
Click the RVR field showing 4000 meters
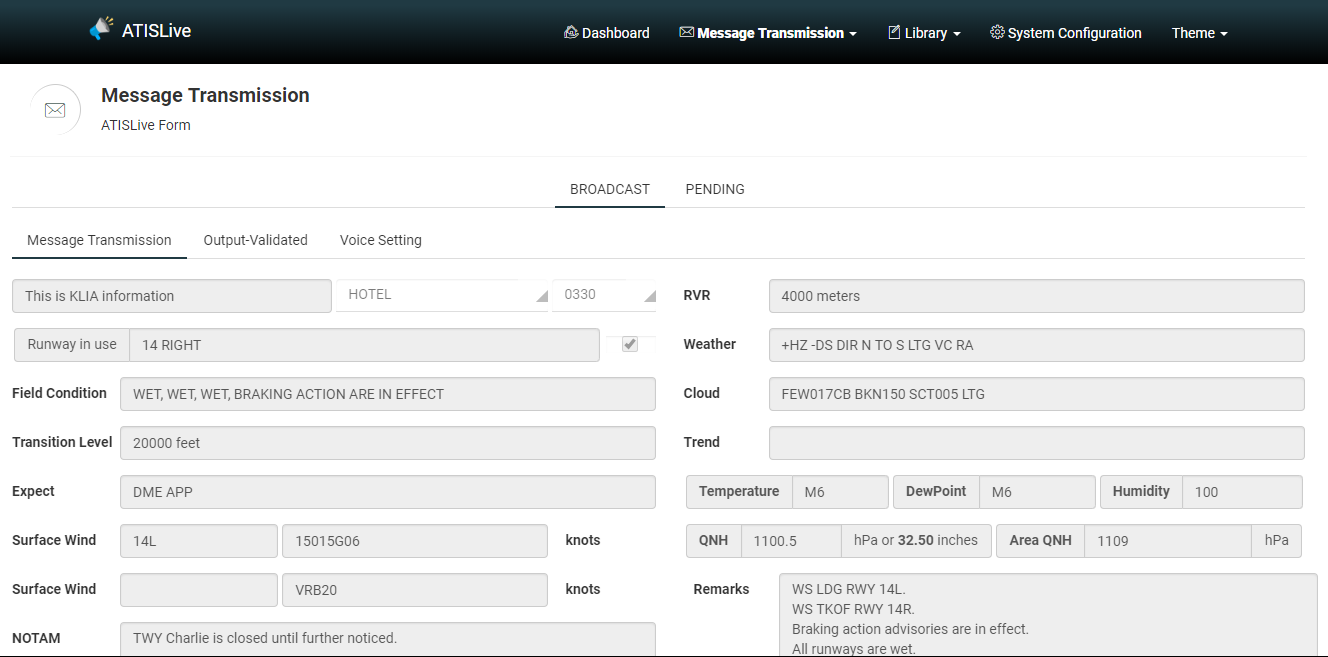click(x=1036, y=296)
